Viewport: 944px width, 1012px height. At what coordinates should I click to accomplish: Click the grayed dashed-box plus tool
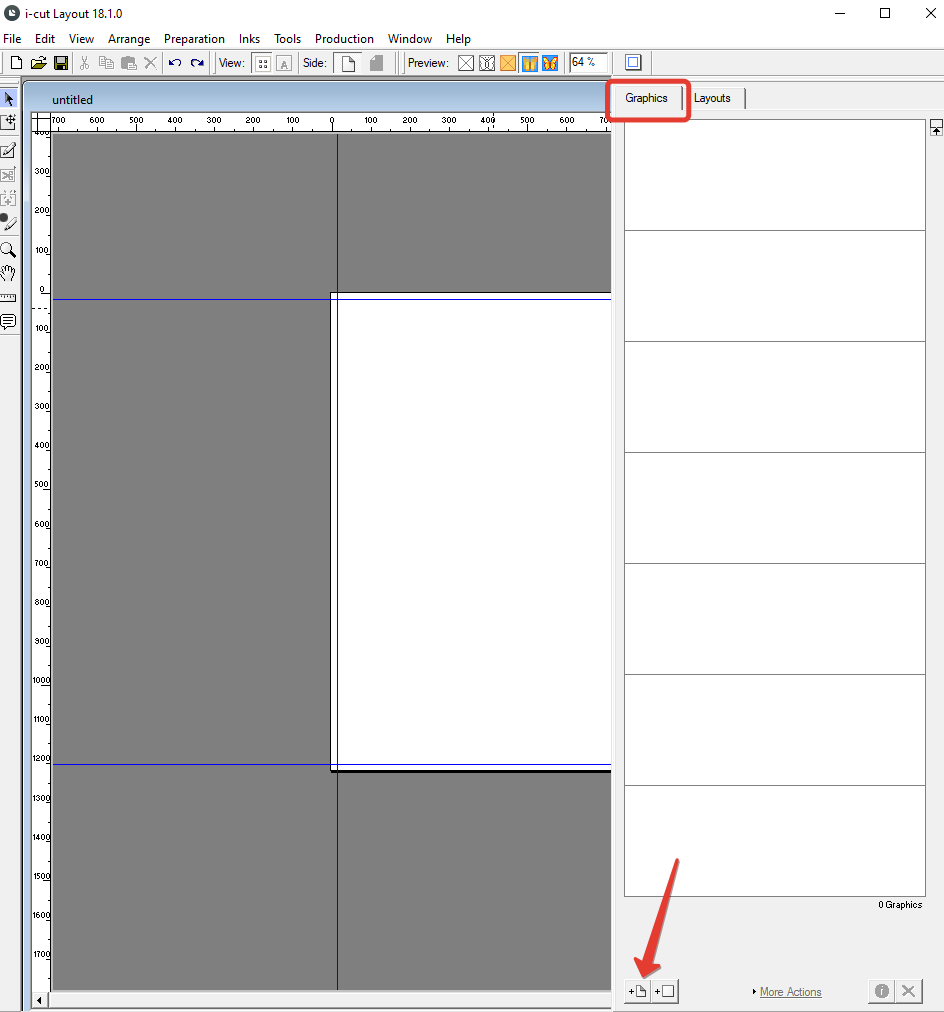(9, 199)
